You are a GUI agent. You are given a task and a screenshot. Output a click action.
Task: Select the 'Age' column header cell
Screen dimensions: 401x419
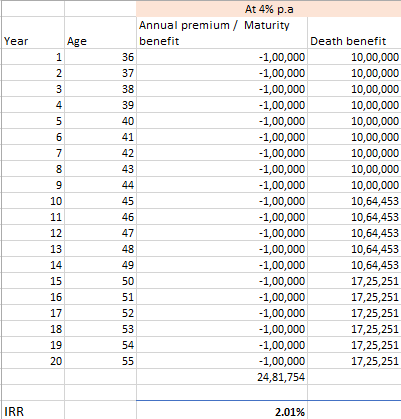point(100,33)
